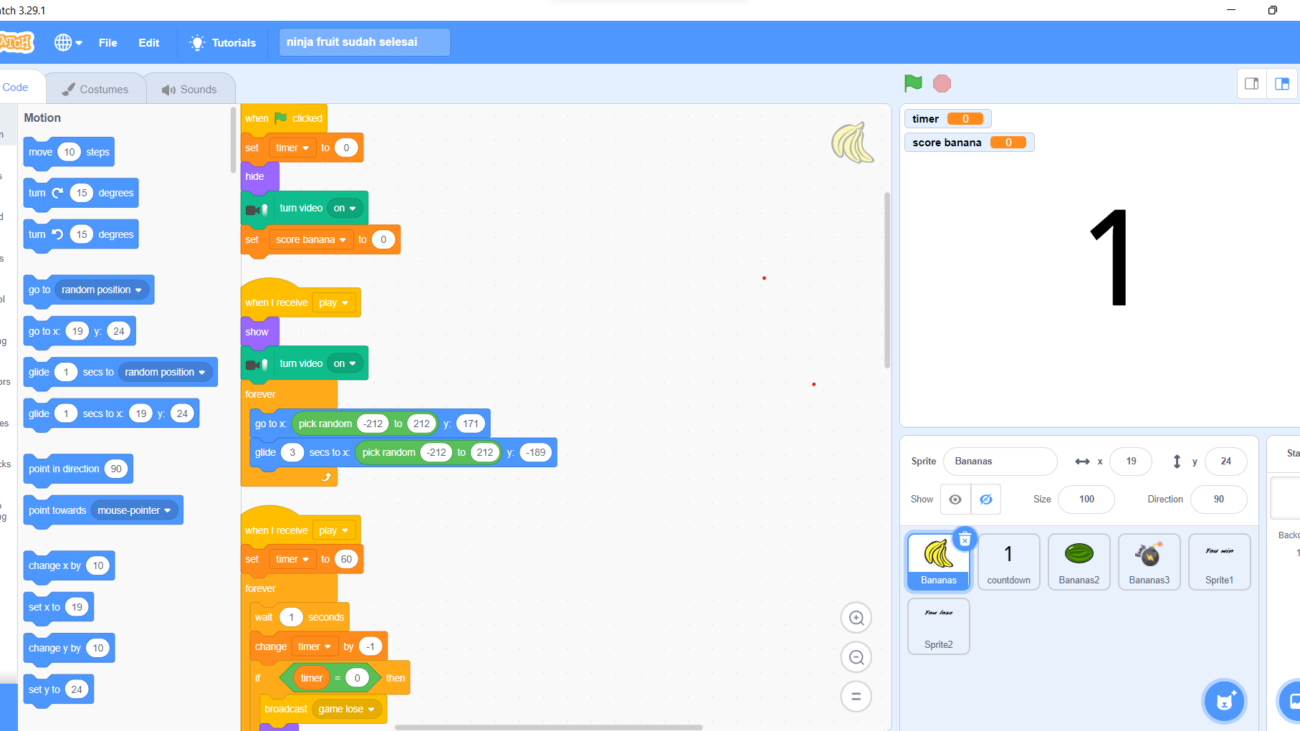Restore down the Scratch window
This screenshot has height=731, width=1300.
1272,10
